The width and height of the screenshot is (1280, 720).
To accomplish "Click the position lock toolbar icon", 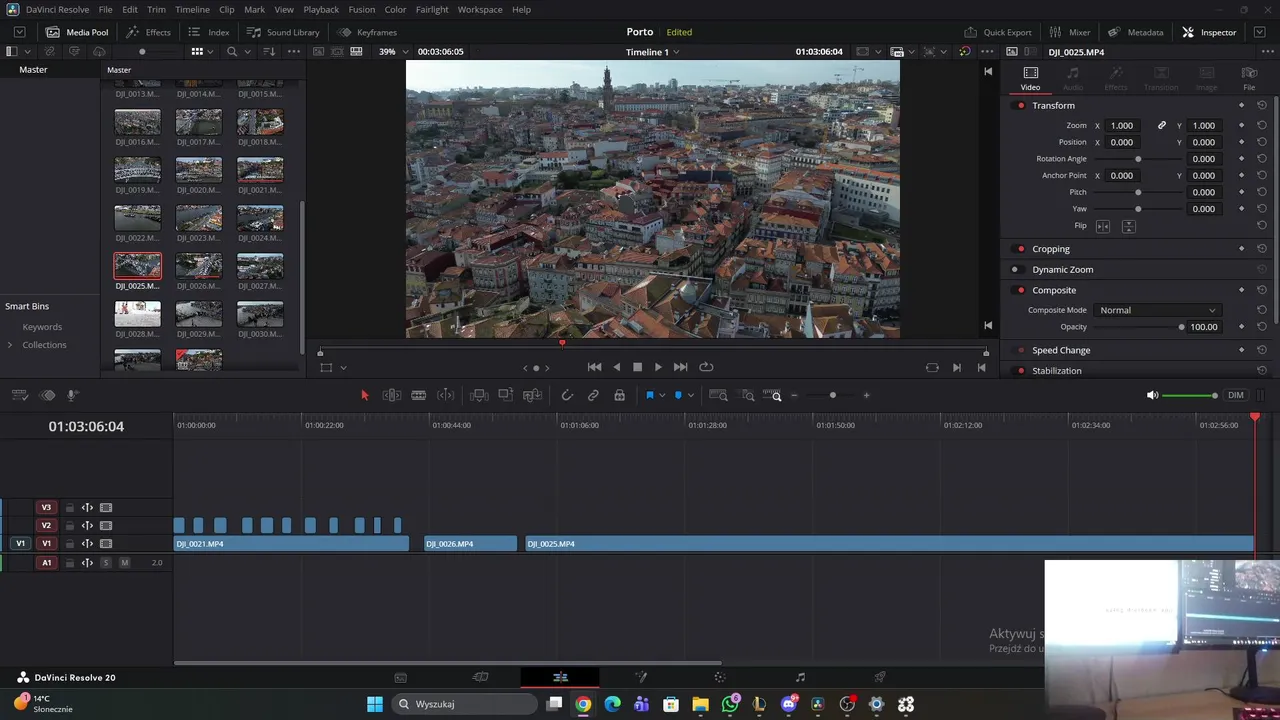I will click(619, 395).
